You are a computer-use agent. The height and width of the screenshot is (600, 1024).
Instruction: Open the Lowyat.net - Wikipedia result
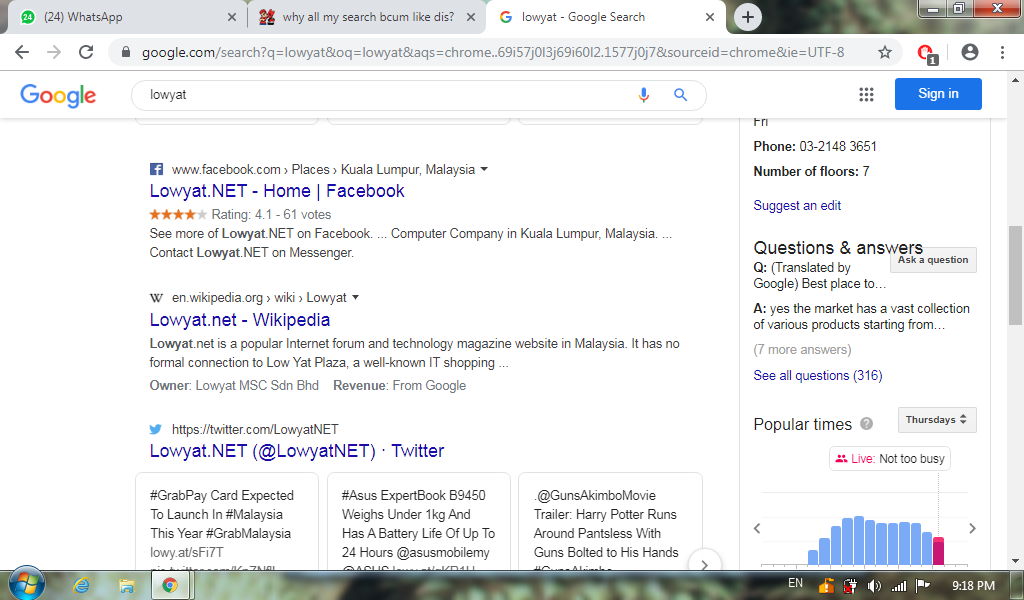[240, 320]
